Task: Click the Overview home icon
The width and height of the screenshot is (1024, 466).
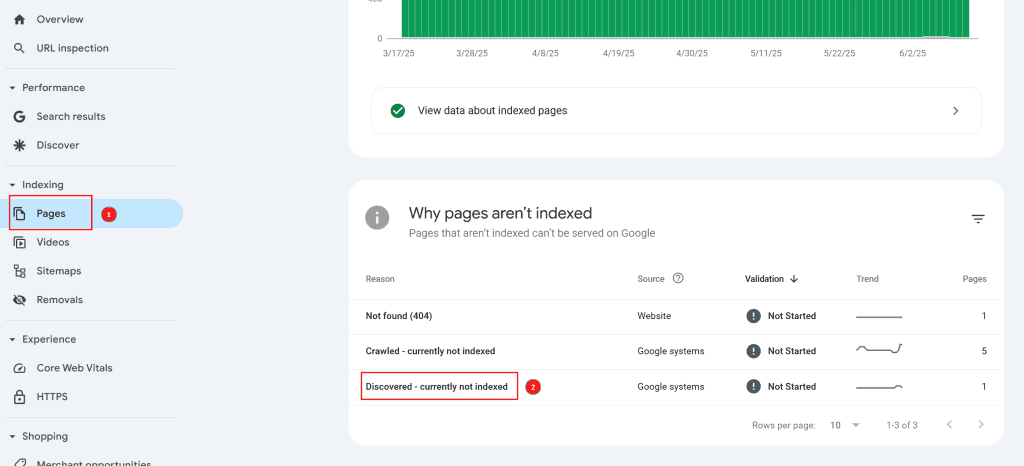Action: click(20, 20)
